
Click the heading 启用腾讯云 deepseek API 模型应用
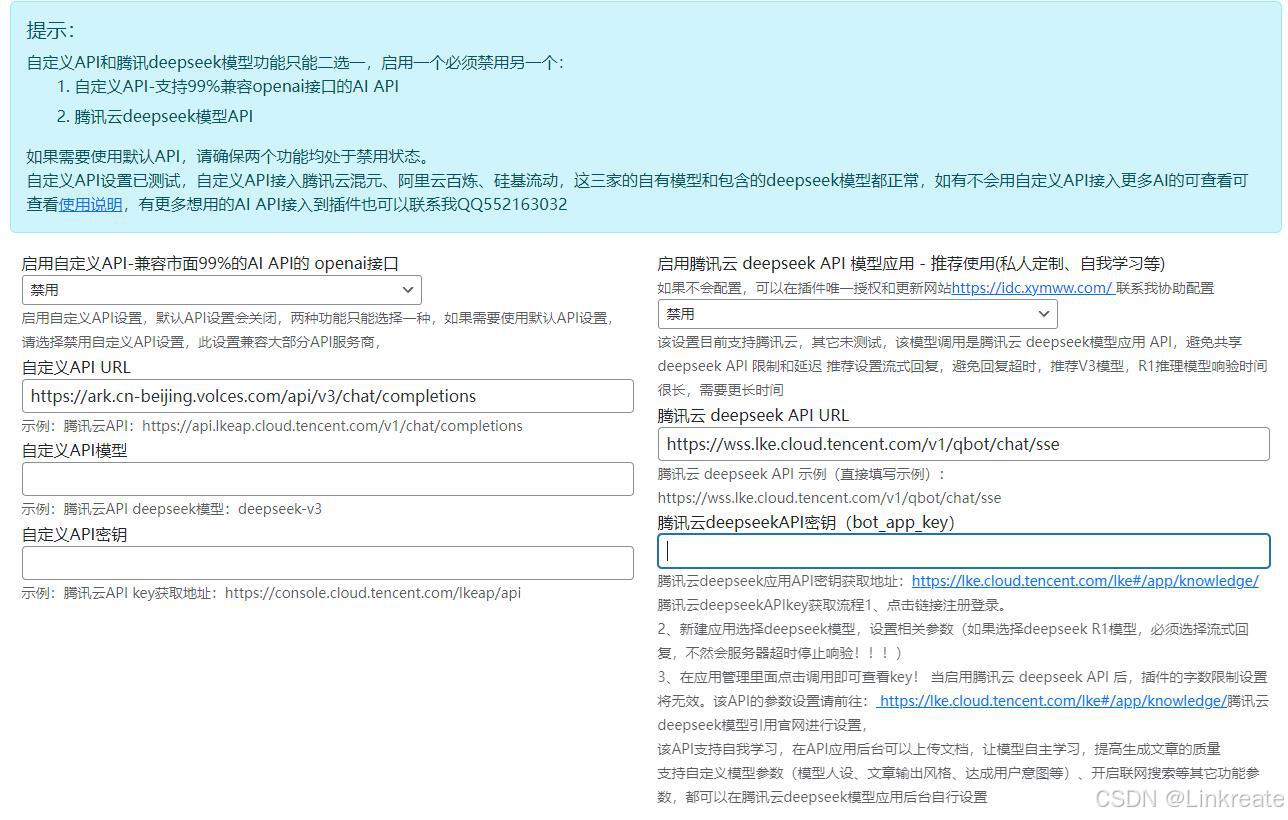tap(911, 264)
